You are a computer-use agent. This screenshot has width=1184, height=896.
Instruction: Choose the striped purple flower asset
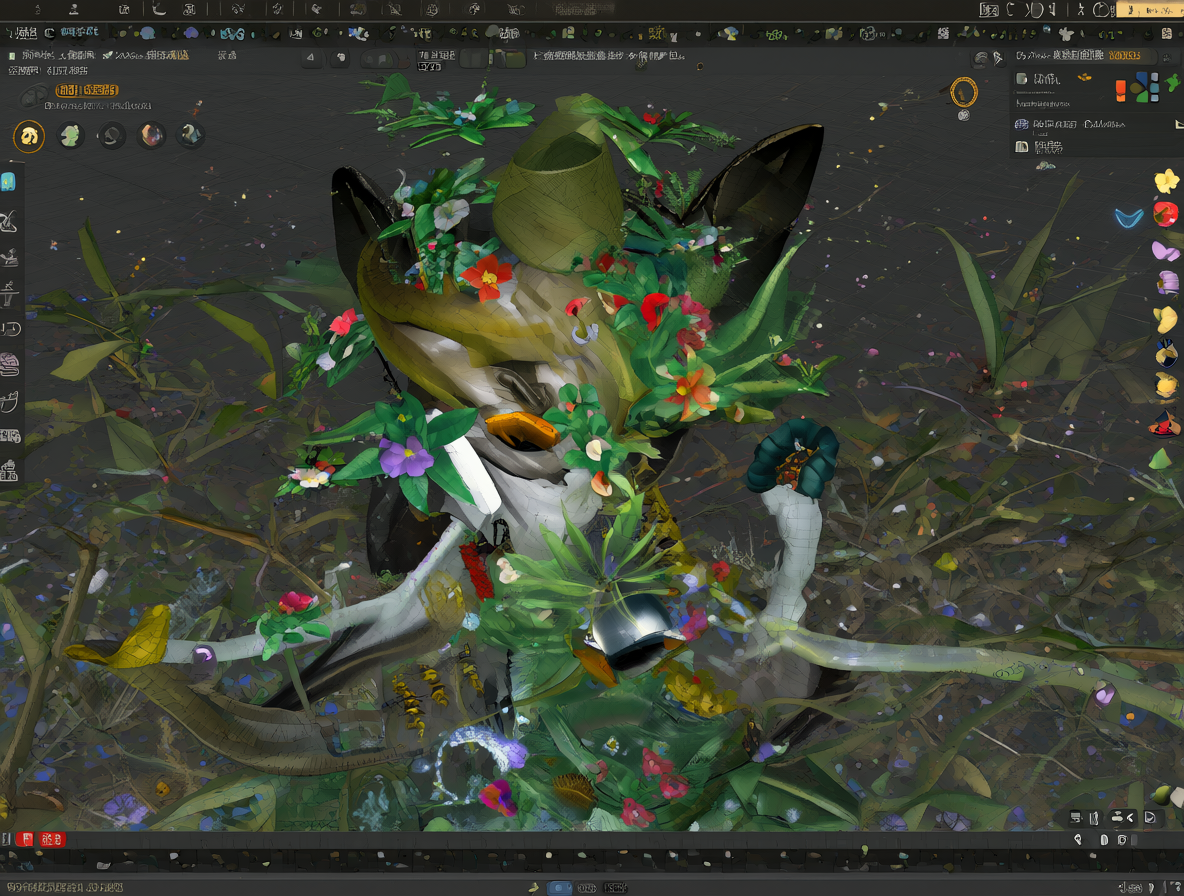point(1167,282)
